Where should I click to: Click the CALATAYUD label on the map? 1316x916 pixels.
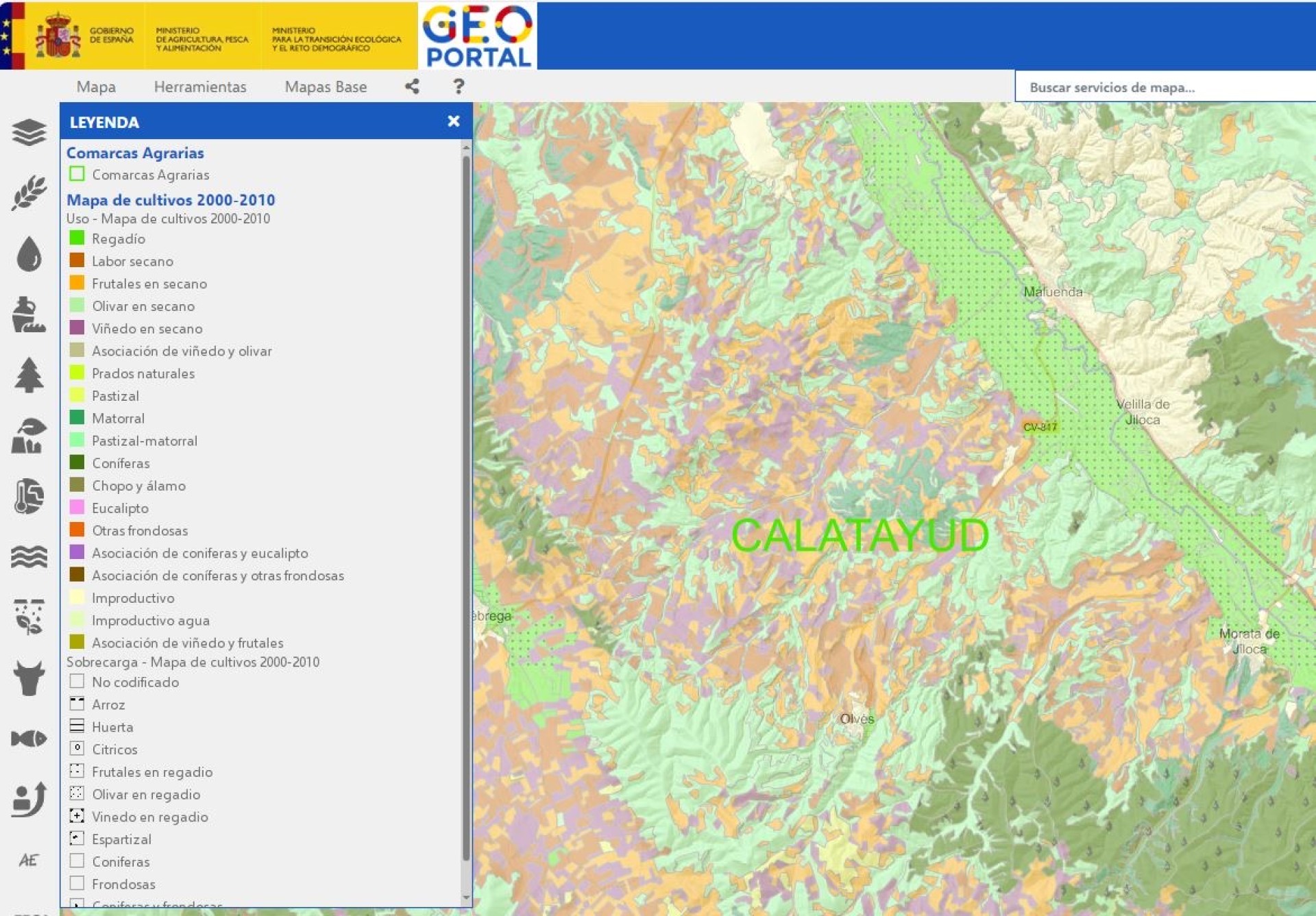860,535
